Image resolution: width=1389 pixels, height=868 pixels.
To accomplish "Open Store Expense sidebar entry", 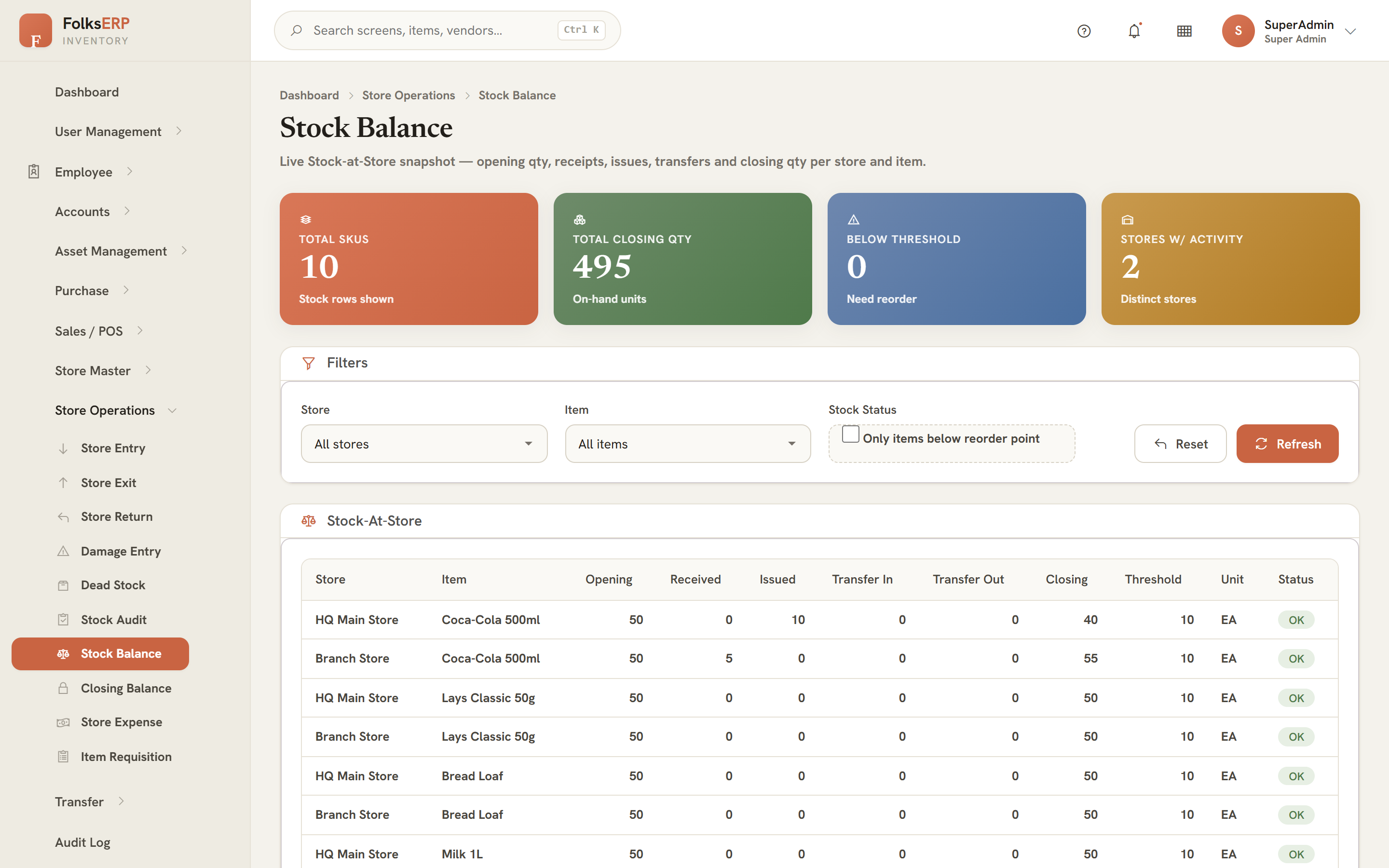I will (x=122, y=722).
